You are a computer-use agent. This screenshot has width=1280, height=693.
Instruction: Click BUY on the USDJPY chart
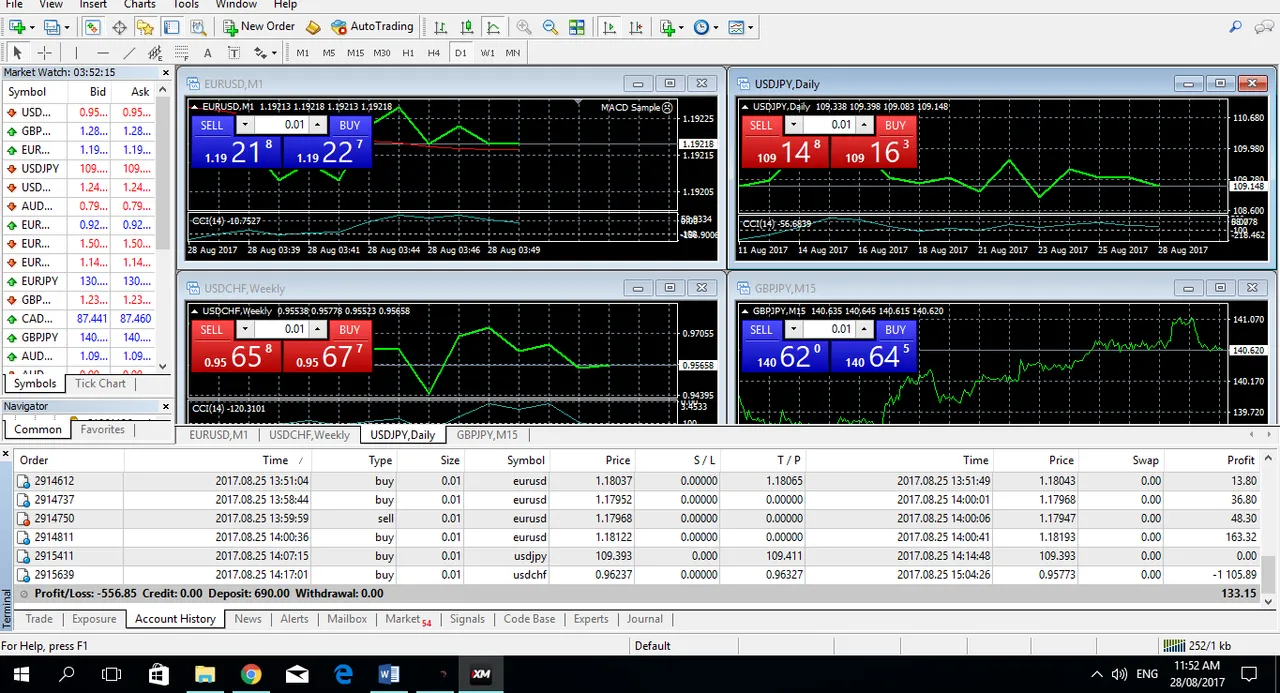[895, 125]
